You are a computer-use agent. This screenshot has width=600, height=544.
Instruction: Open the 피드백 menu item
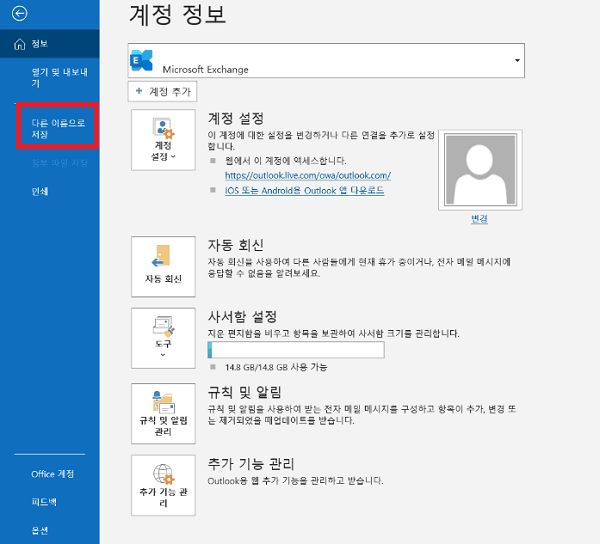[44, 502]
